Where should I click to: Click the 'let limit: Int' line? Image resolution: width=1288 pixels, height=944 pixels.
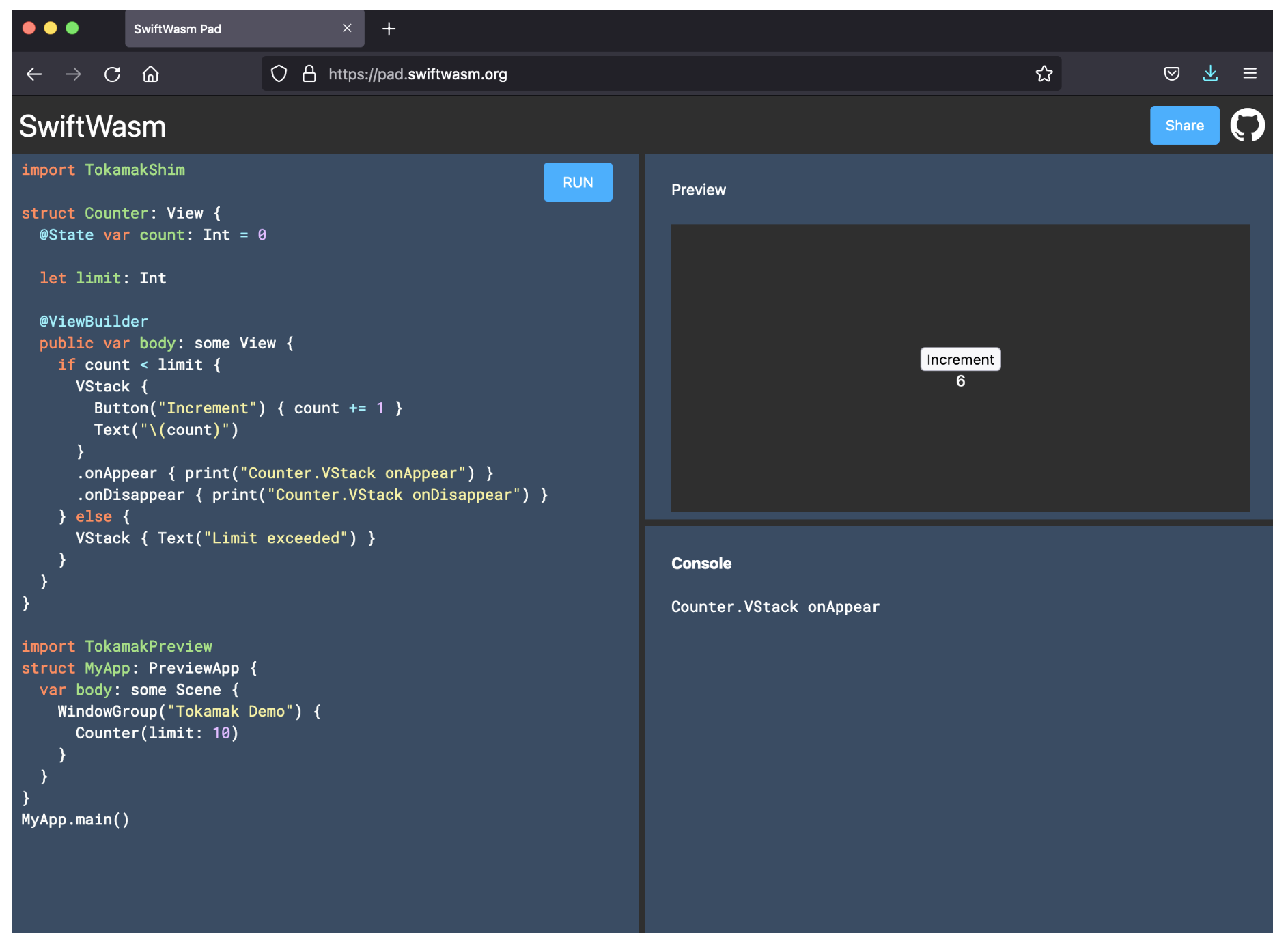(x=102, y=278)
